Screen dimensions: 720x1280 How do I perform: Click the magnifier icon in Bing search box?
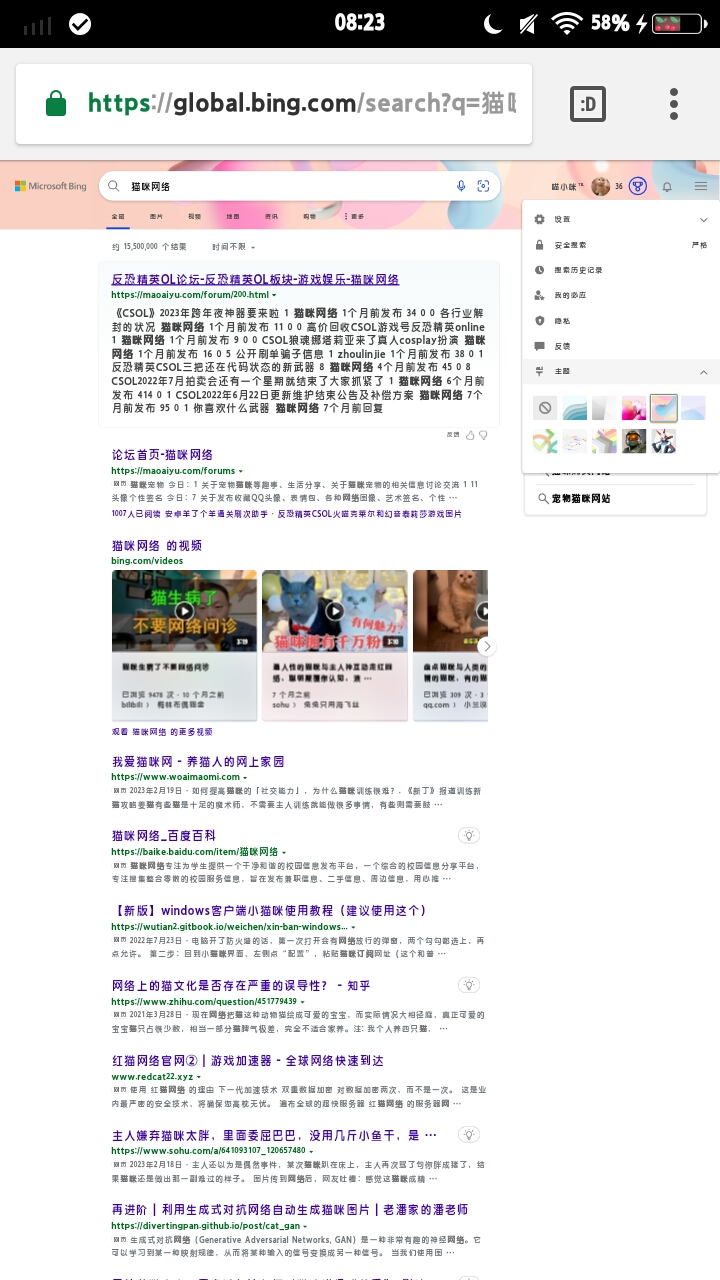pos(114,186)
